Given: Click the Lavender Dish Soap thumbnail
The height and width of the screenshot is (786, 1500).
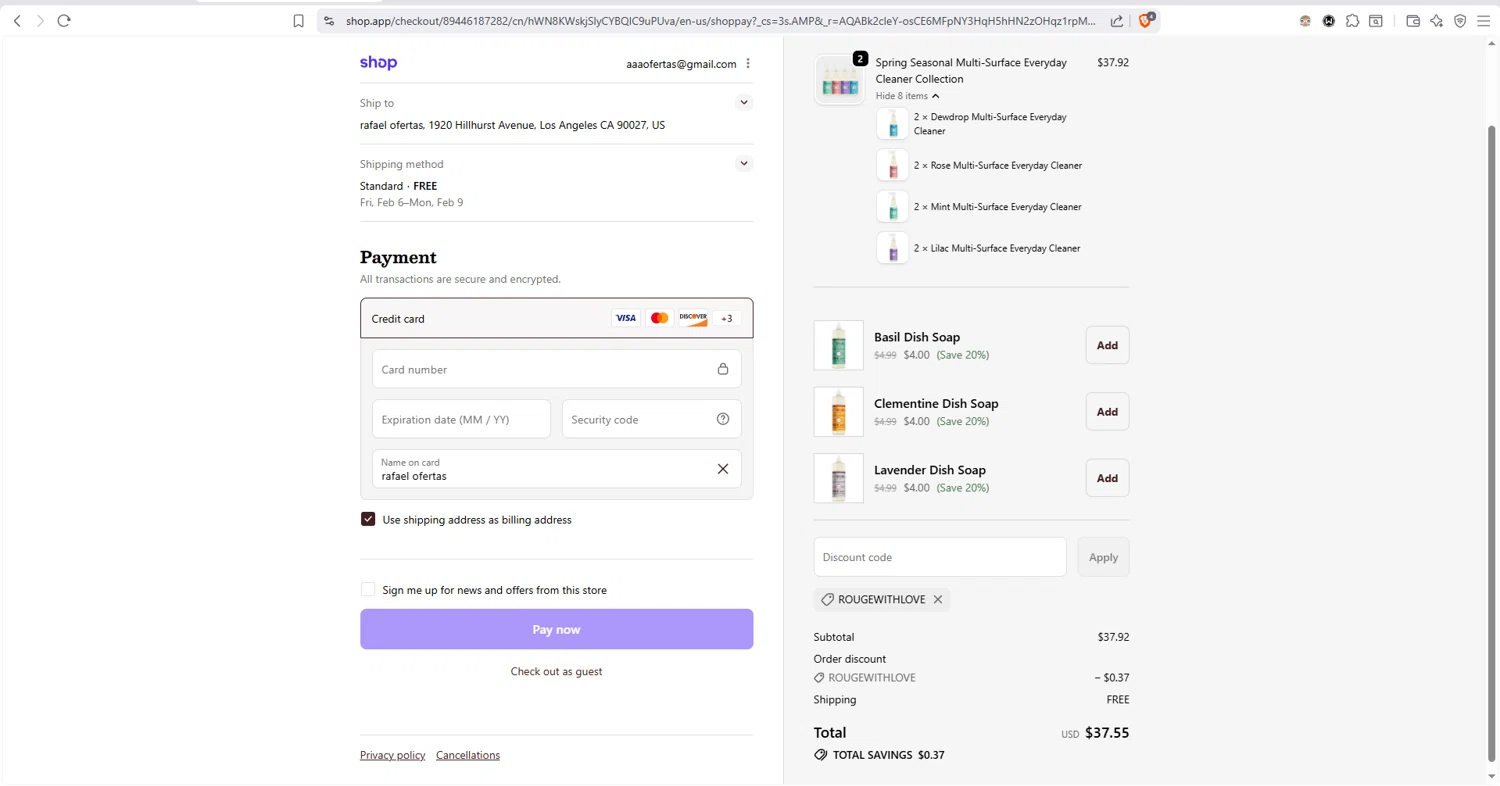Looking at the screenshot, I should point(839,478).
